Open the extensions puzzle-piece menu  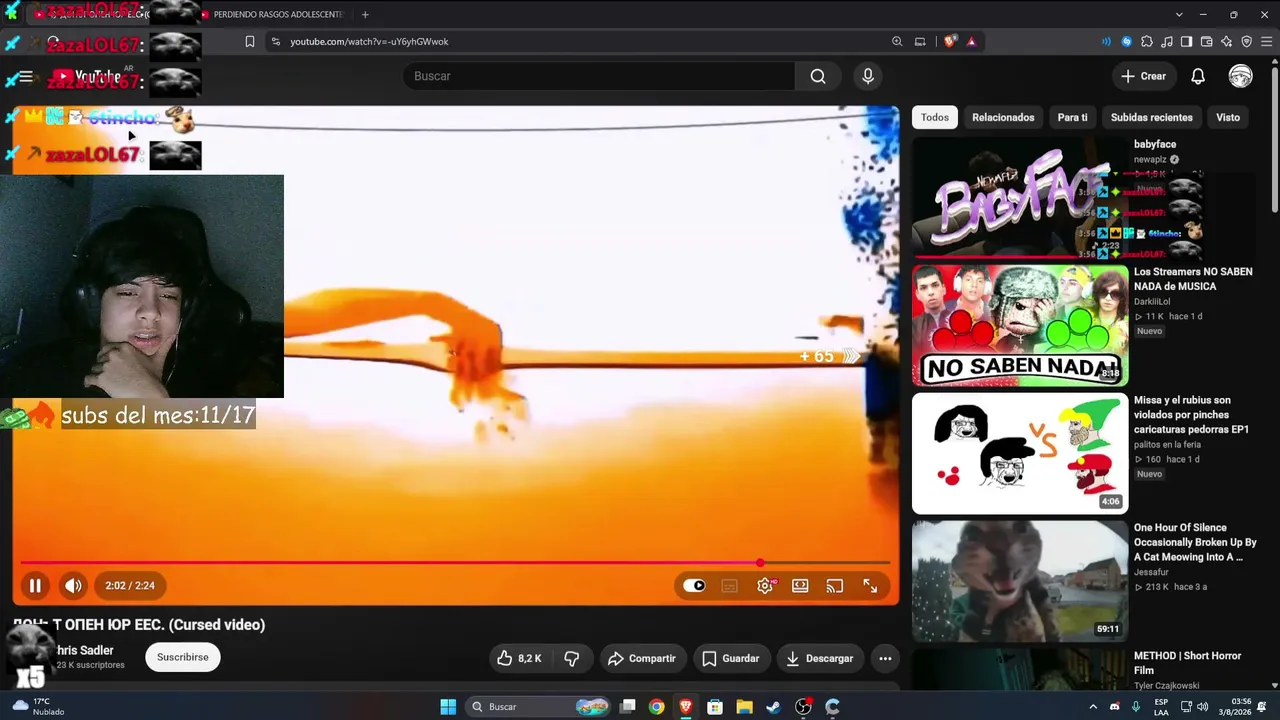[1147, 42]
